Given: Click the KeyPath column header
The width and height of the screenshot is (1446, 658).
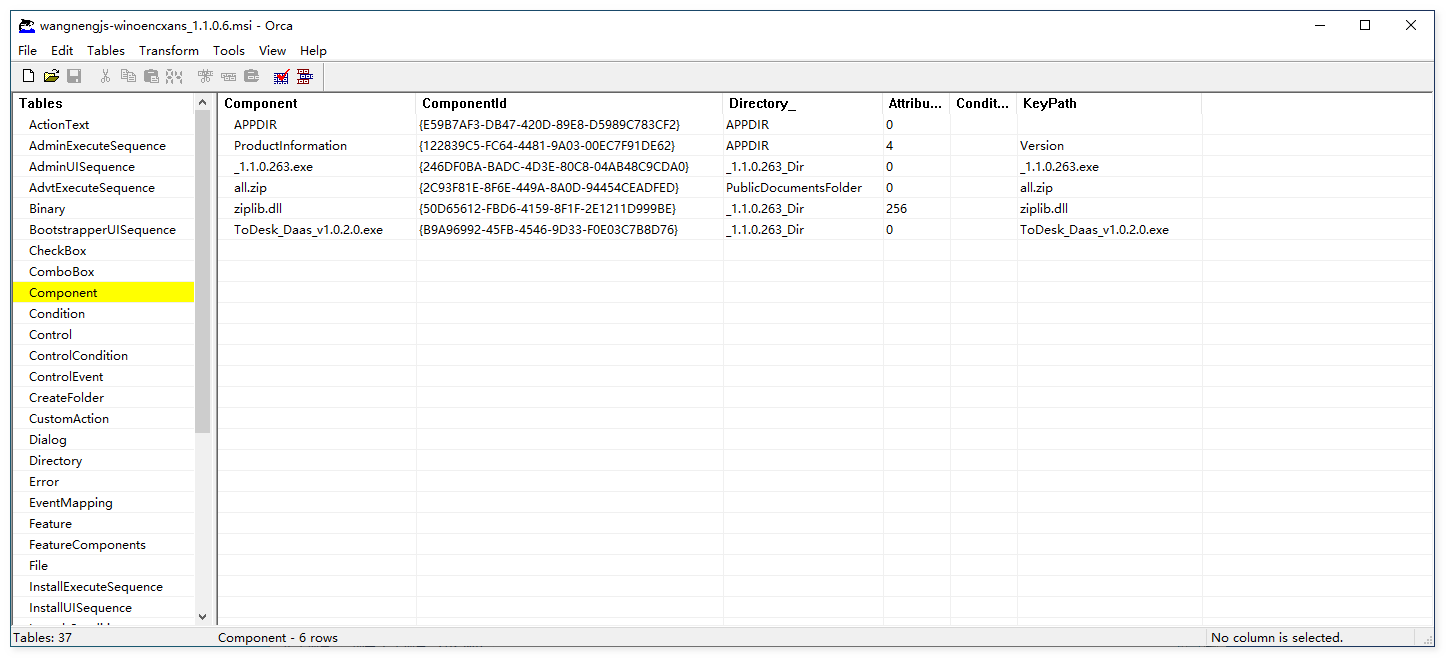Looking at the screenshot, I should pos(1108,103).
